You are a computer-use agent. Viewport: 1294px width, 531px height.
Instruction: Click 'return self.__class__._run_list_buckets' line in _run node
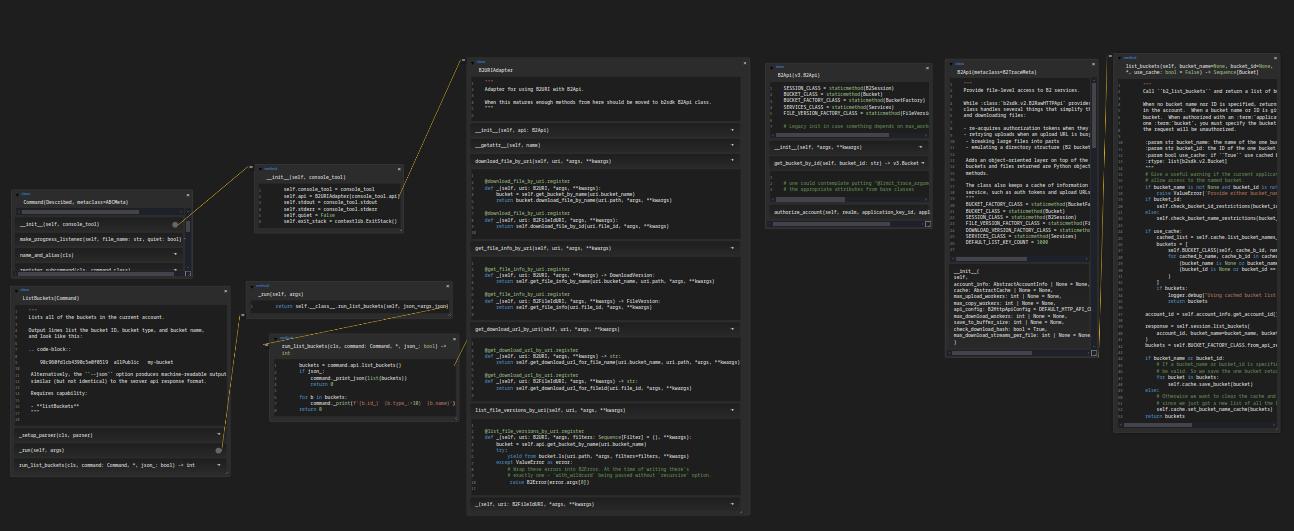tap(362, 306)
